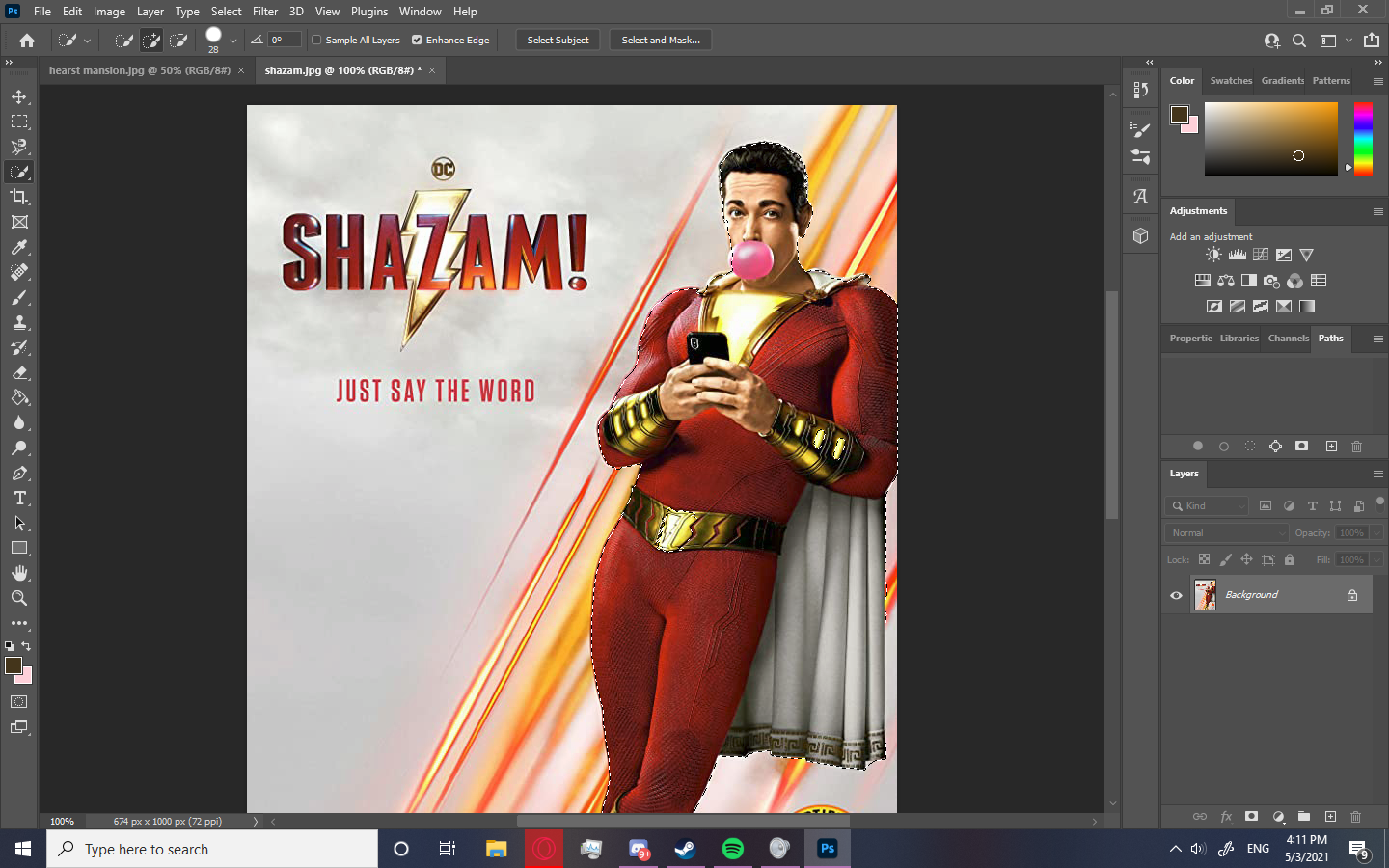Image resolution: width=1389 pixels, height=868 pixels.
Task: Select the History Brush tool
Action: point(19,347)
